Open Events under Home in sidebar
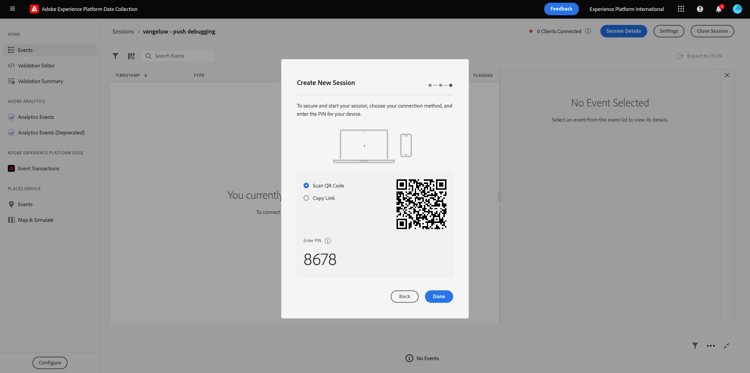 tap(50, 50)
